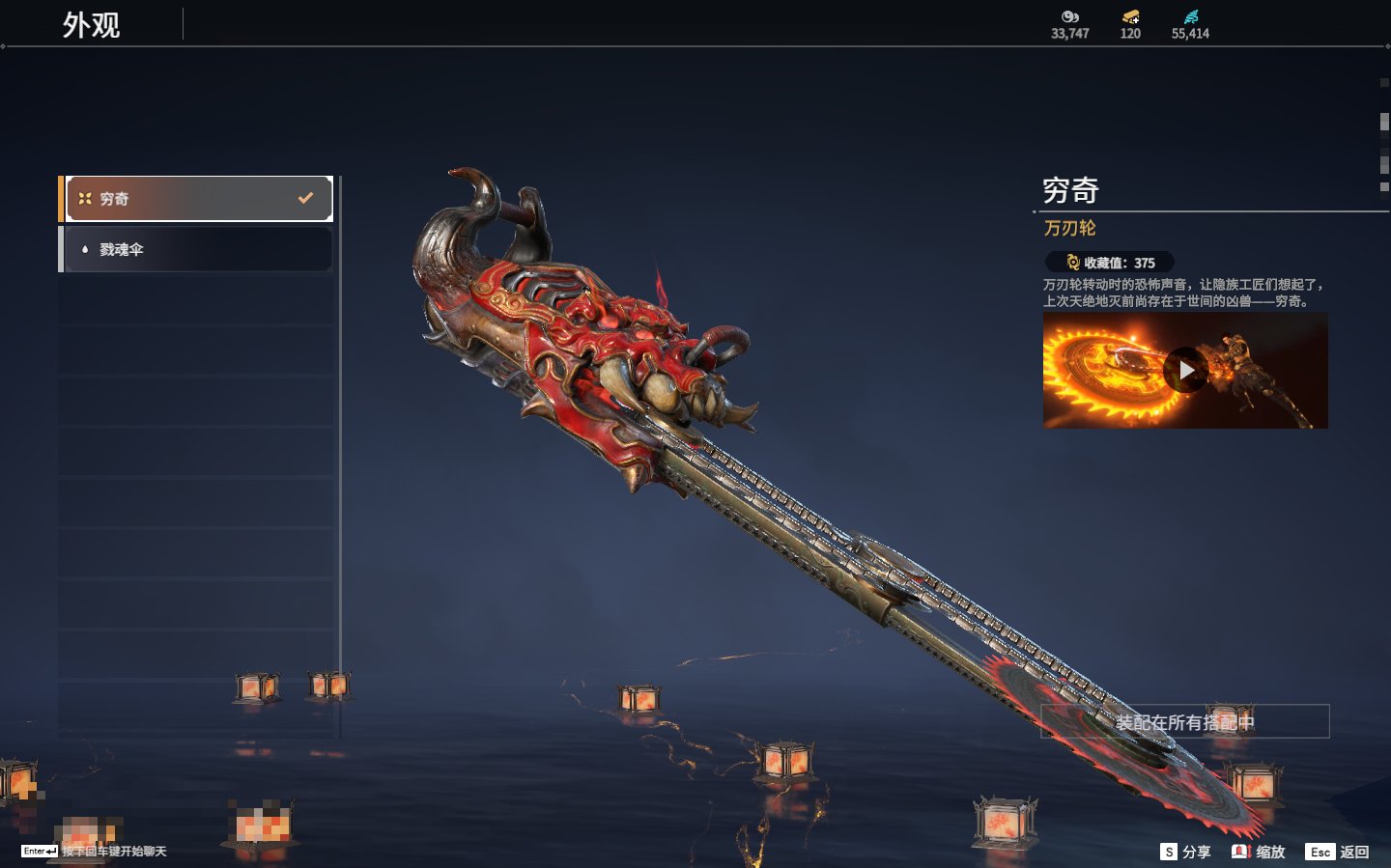Click the 返回 back label
The height and width of the screenshot is (868, 1391).
(1354, 852)
